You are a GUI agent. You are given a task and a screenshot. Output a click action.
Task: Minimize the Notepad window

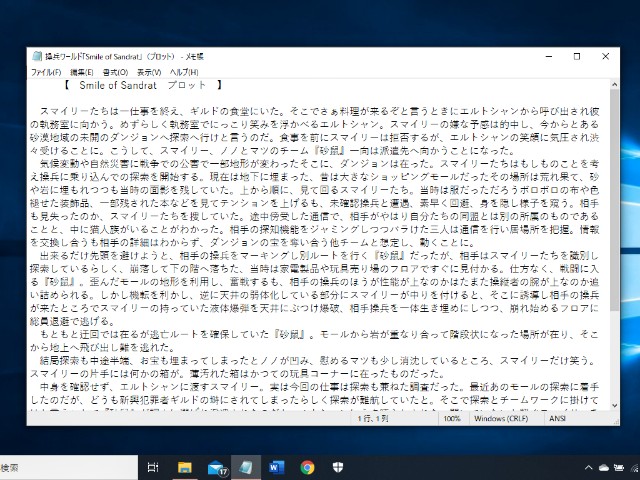[549, 56]
